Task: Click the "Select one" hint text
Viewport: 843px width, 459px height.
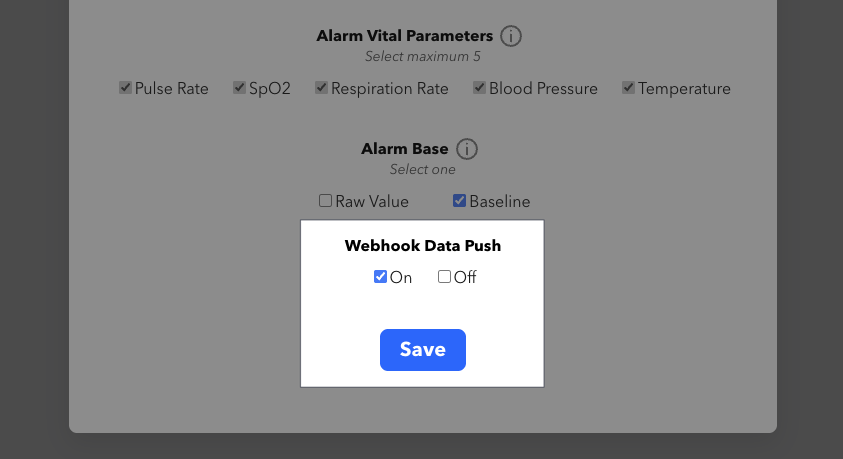Action: point(423,169)
